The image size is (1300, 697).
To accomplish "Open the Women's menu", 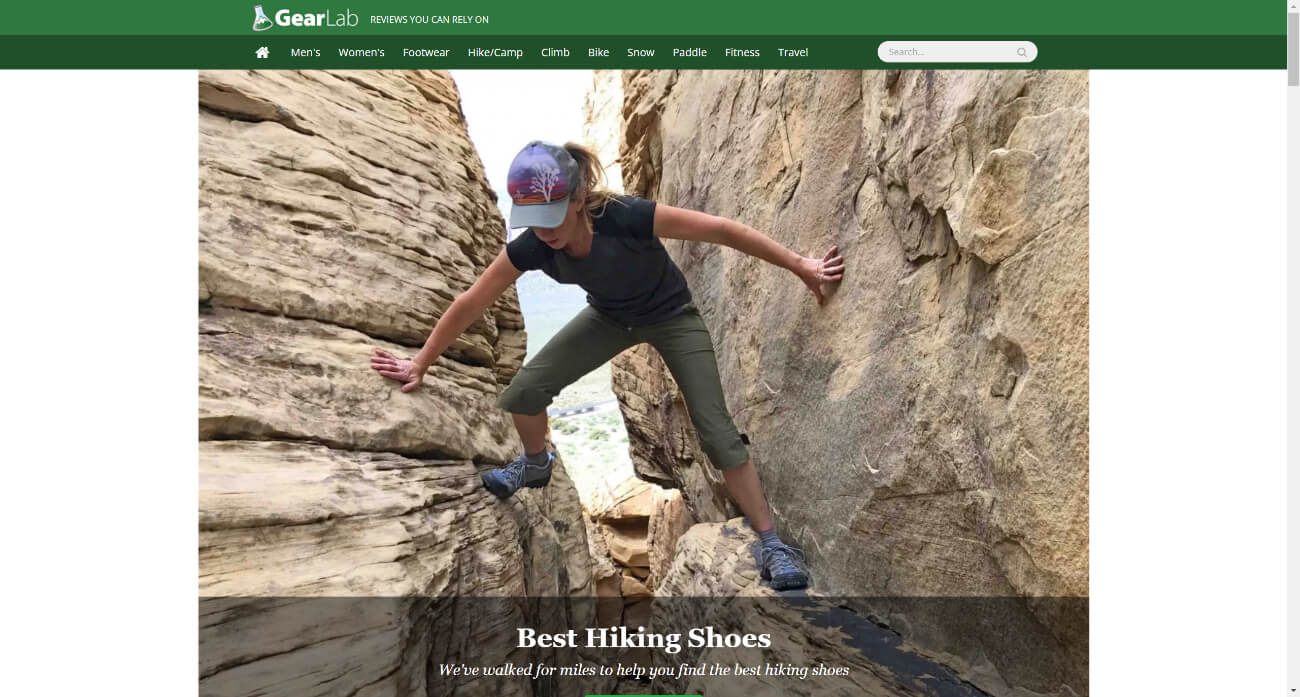I will 361,52.
